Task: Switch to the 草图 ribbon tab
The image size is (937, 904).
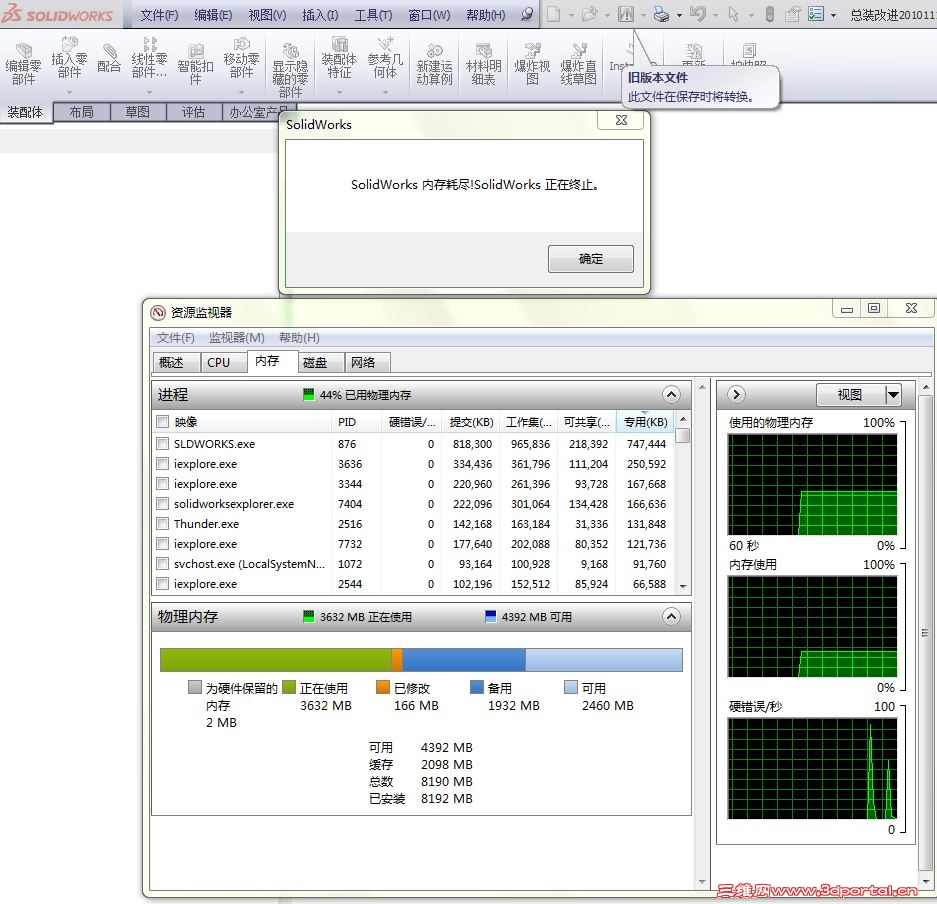Action: pos(137,112)
